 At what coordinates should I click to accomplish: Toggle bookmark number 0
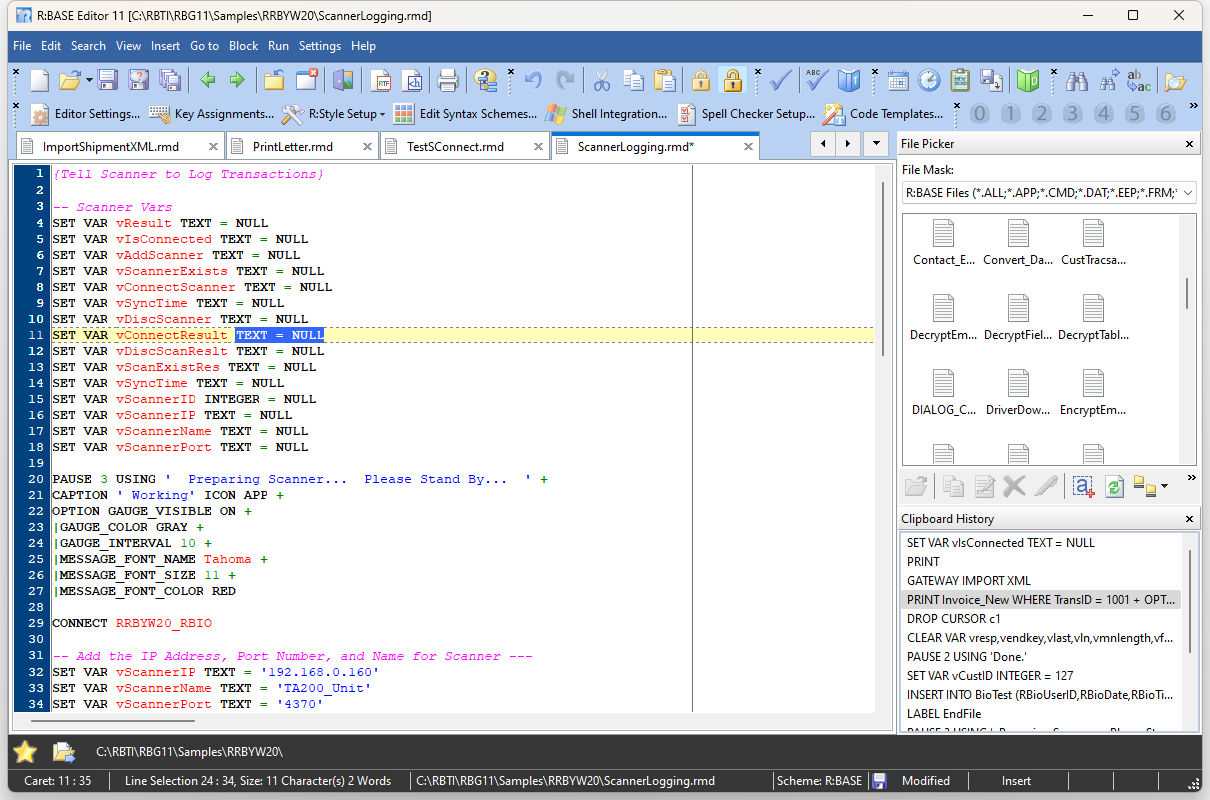click(980, 114)
